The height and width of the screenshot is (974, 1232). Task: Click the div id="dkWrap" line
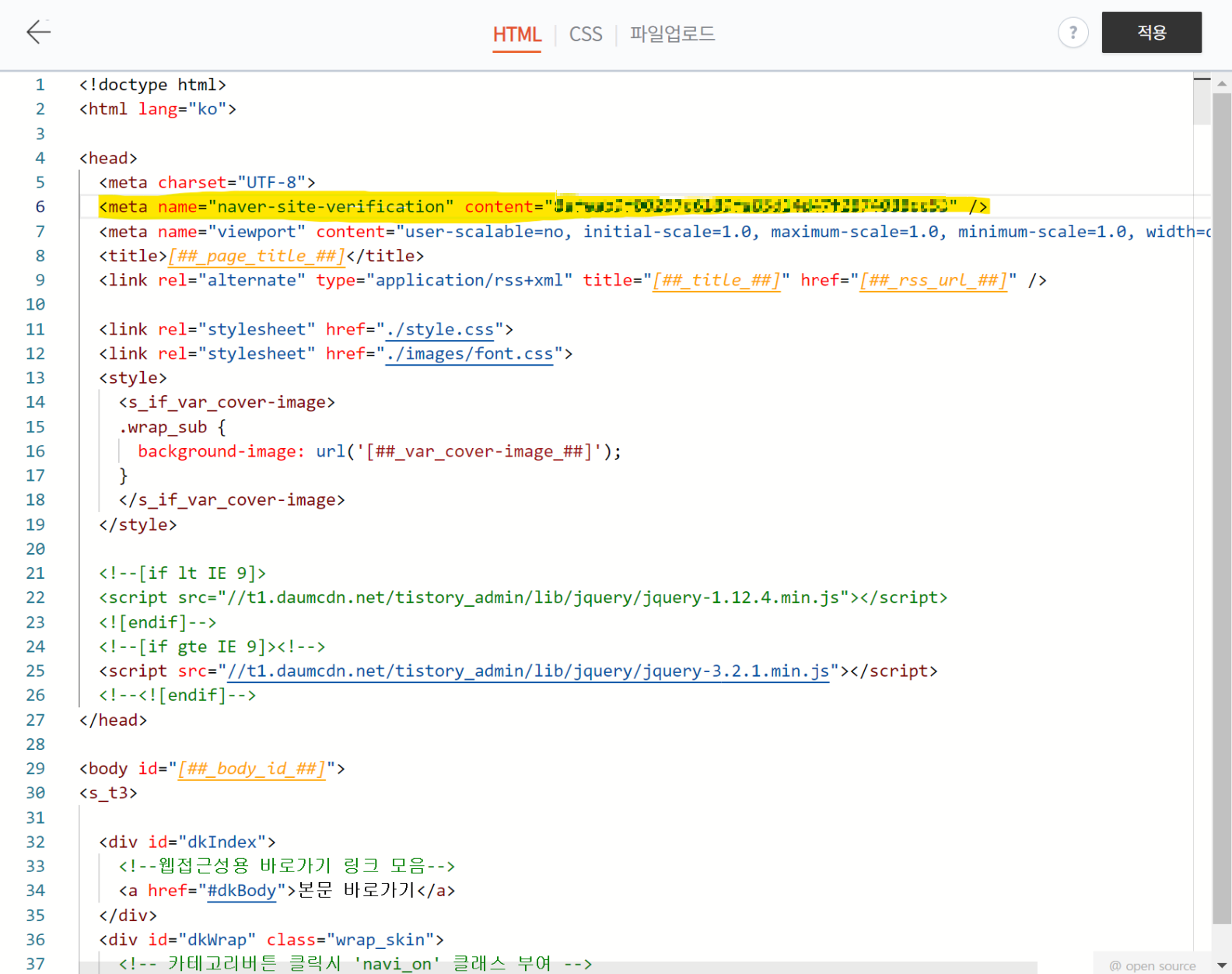pyautogui.click(x=271, y=940)
